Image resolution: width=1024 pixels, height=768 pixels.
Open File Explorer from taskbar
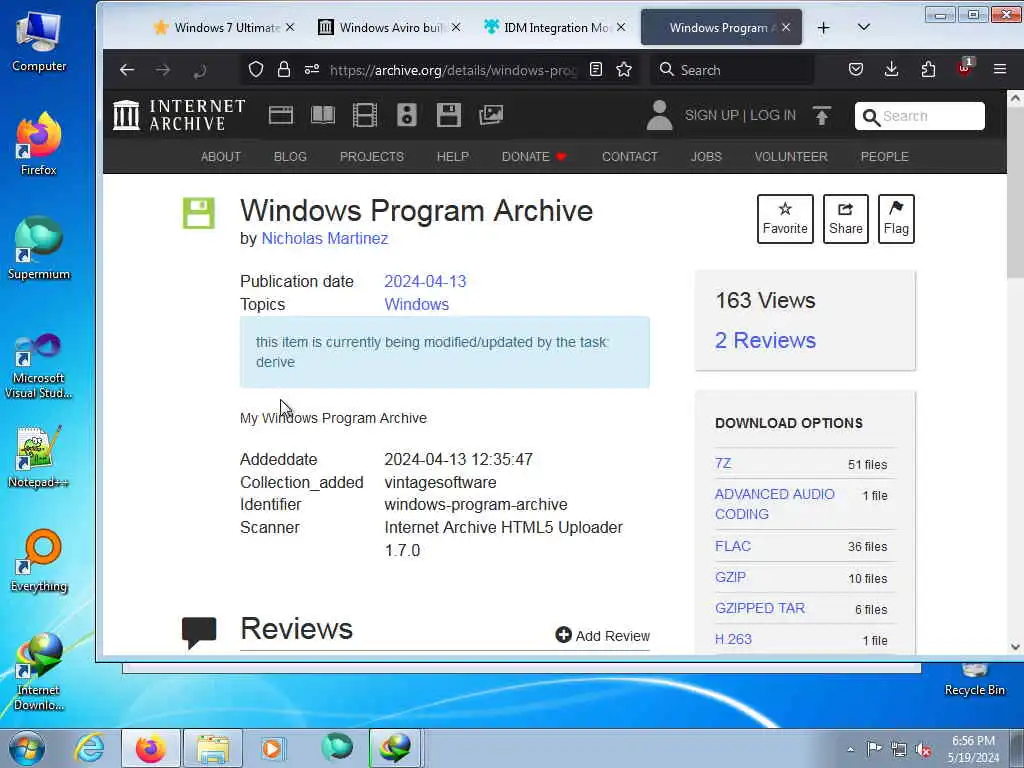[213, 748]
